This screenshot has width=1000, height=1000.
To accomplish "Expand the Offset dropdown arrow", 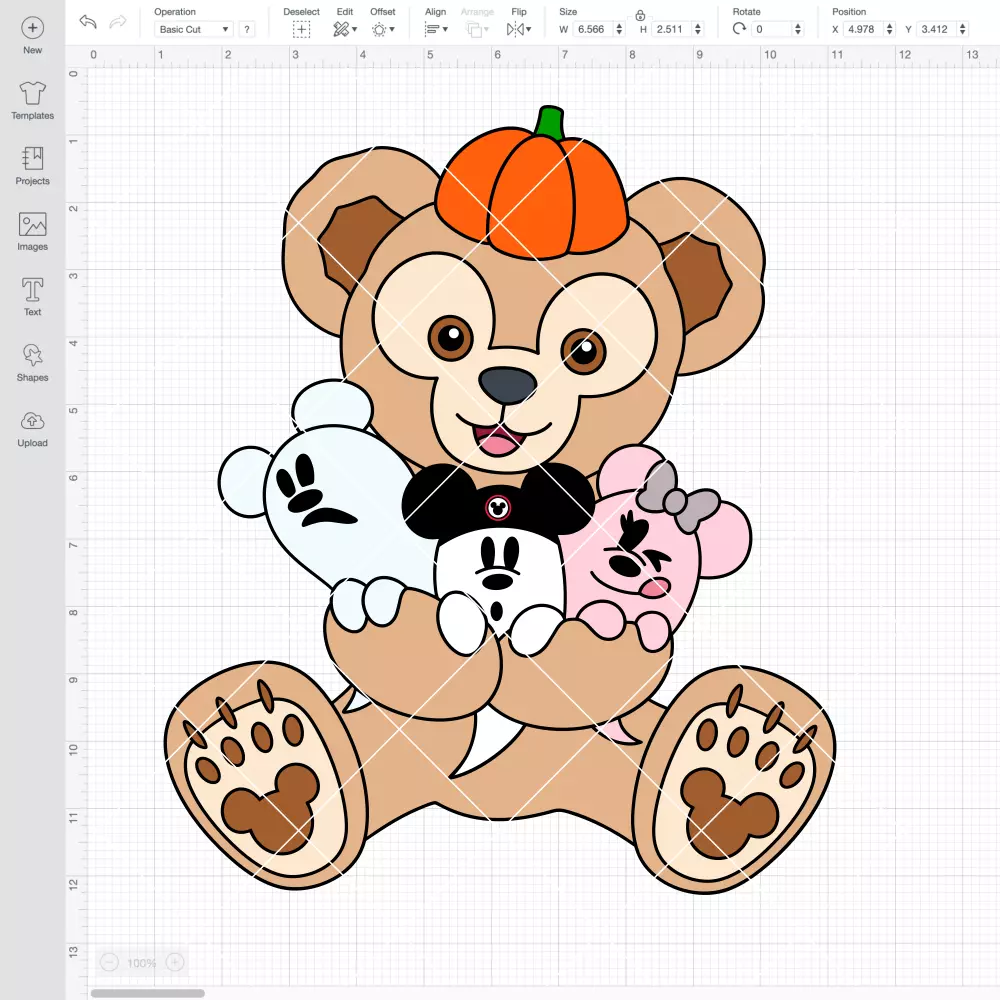I will [x=392, y=29].
